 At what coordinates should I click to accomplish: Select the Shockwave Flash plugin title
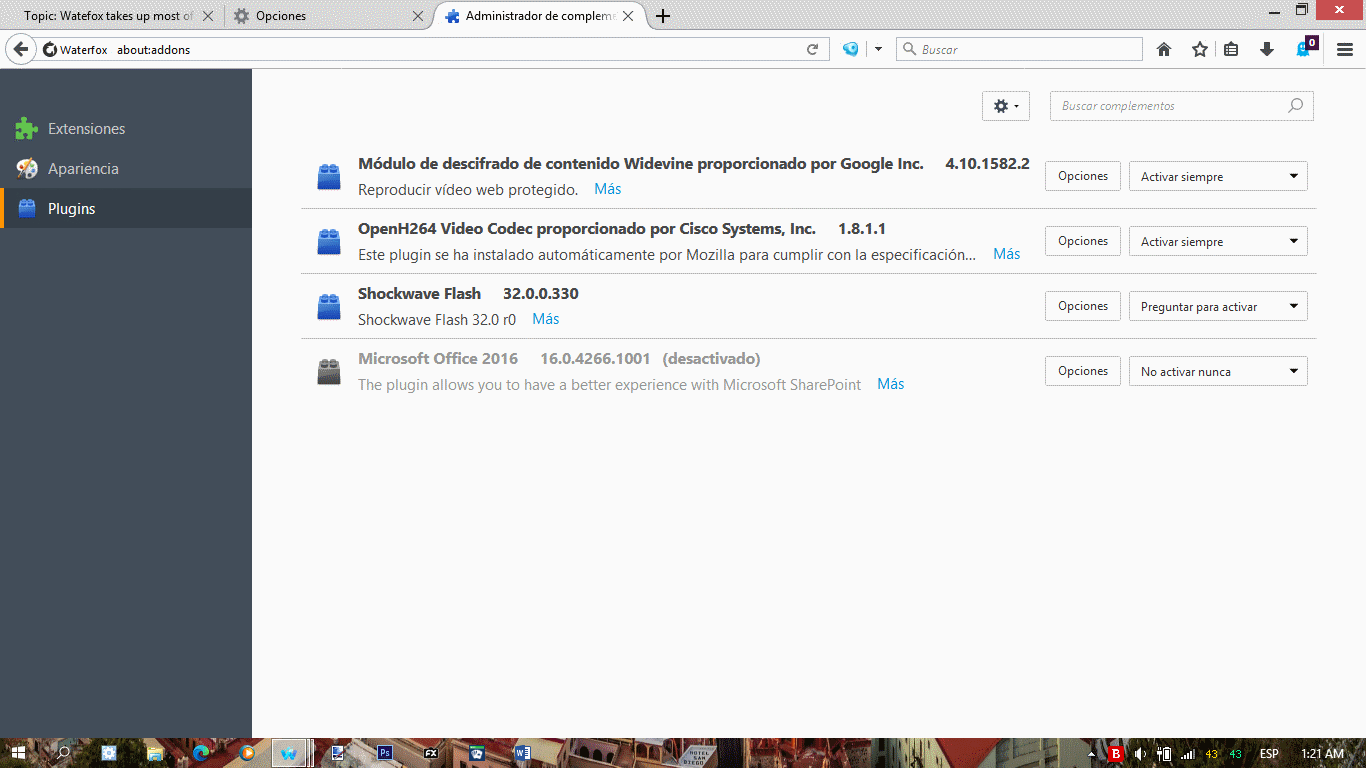coord(419,294)
